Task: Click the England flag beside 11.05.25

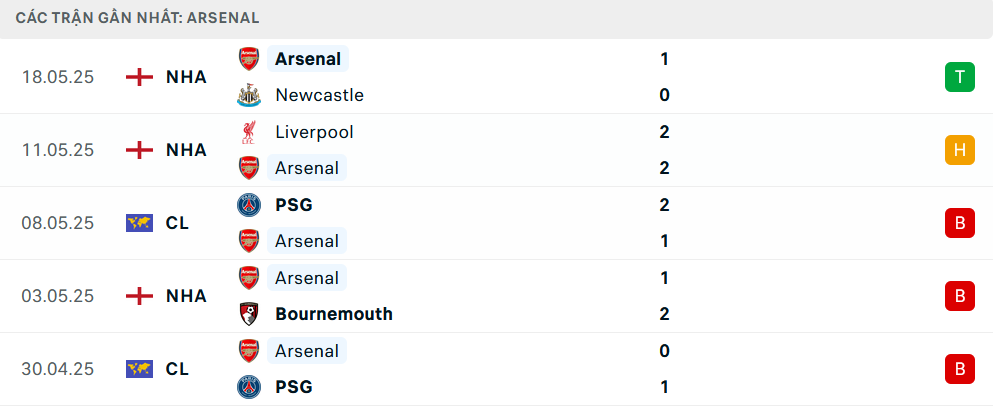Action: coord(139,150)
